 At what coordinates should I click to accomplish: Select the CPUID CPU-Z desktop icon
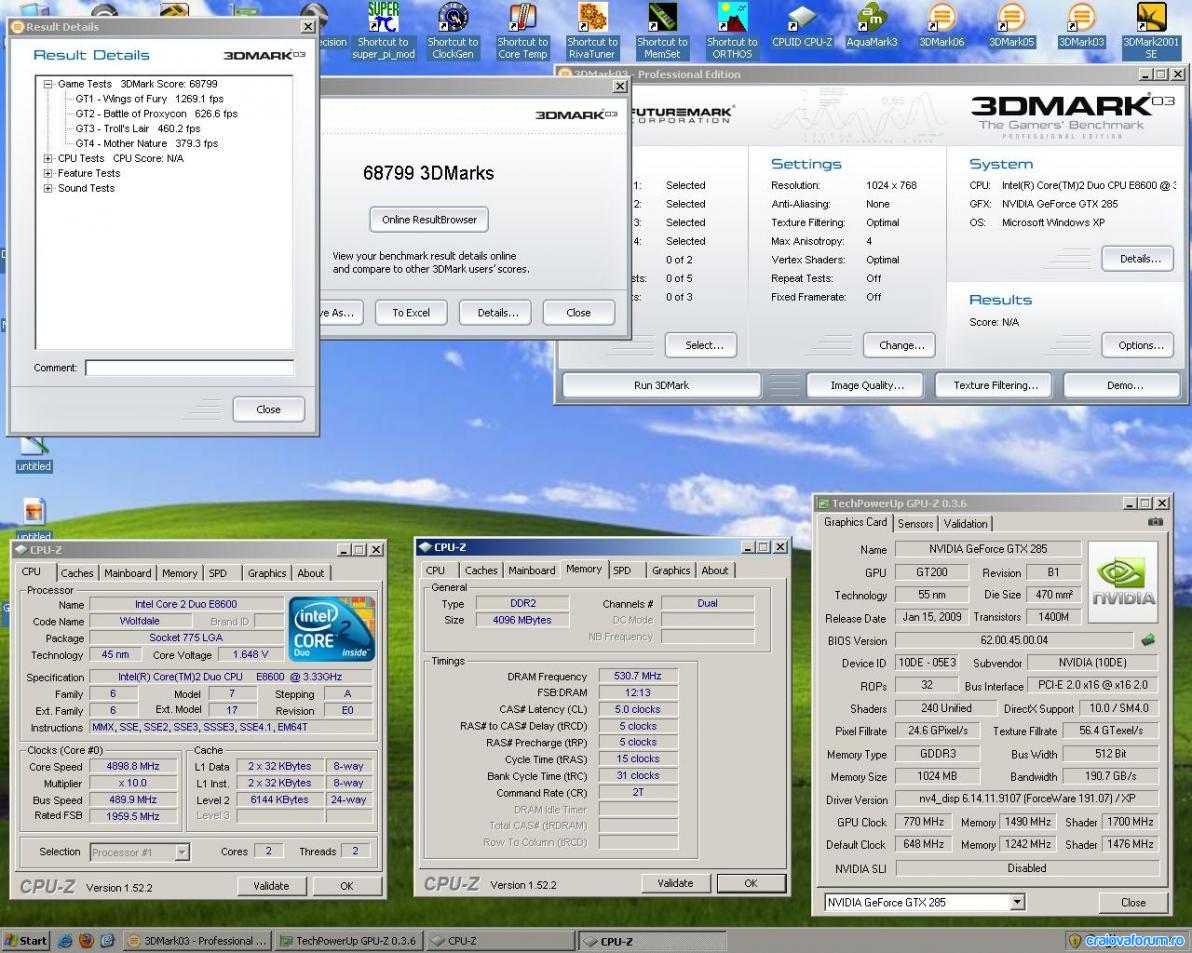coord(802,25)
